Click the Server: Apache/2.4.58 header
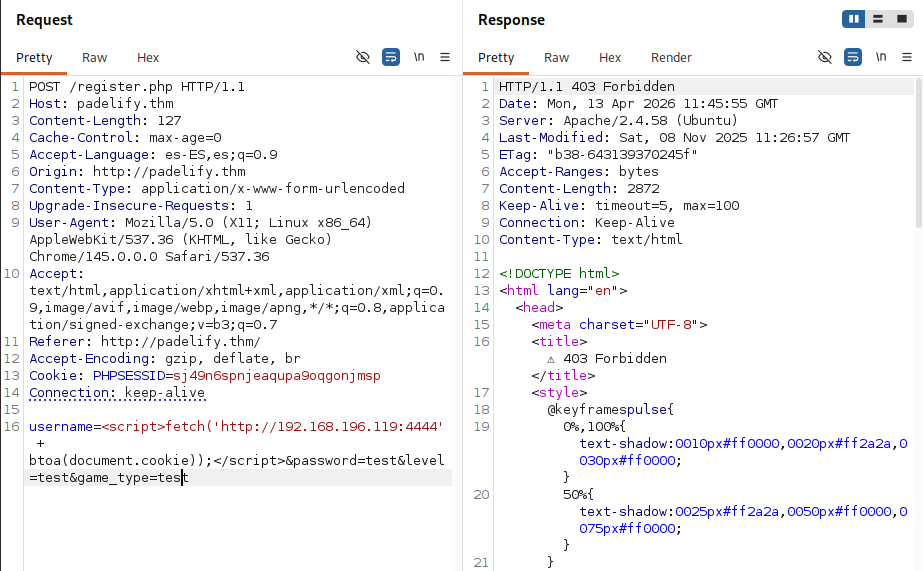This screenshot has width=923, height=571. tap(618, 121)
